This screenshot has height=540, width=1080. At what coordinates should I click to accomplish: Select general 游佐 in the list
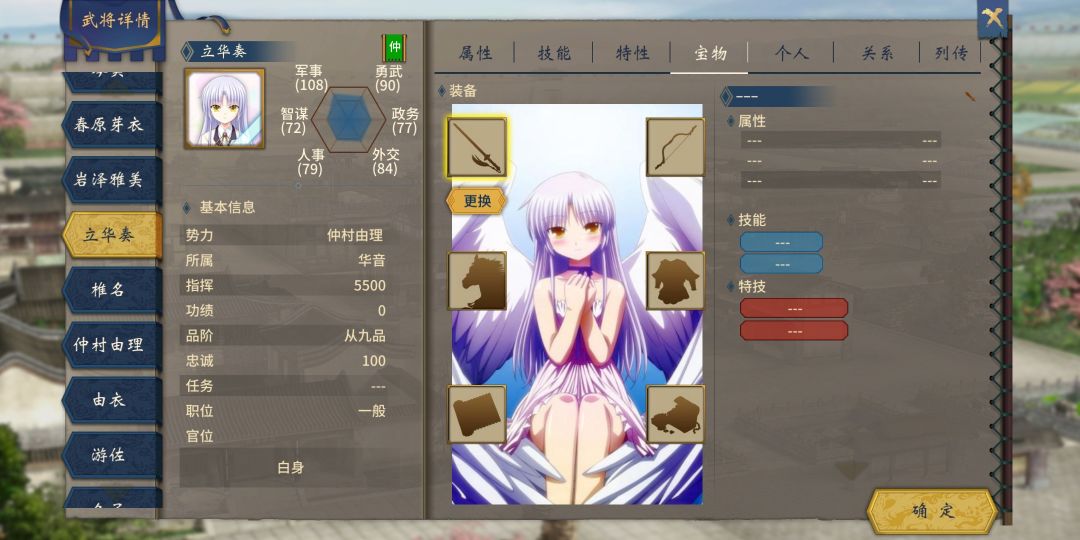click(x=112, y=455)
